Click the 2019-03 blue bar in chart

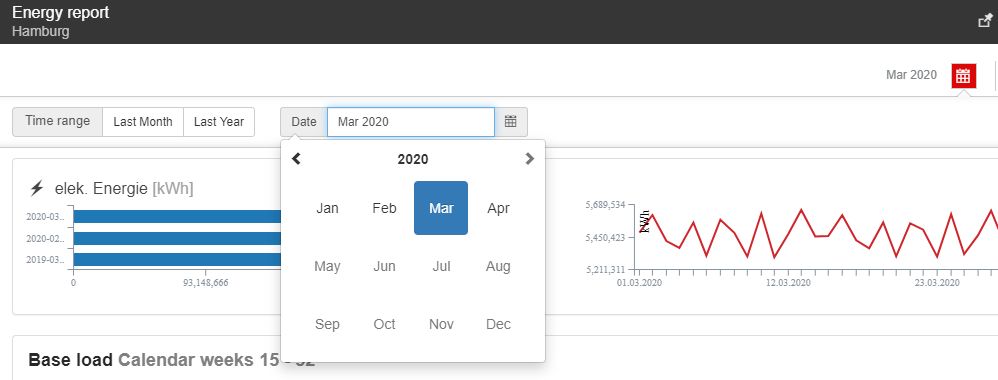pos(177,260)
